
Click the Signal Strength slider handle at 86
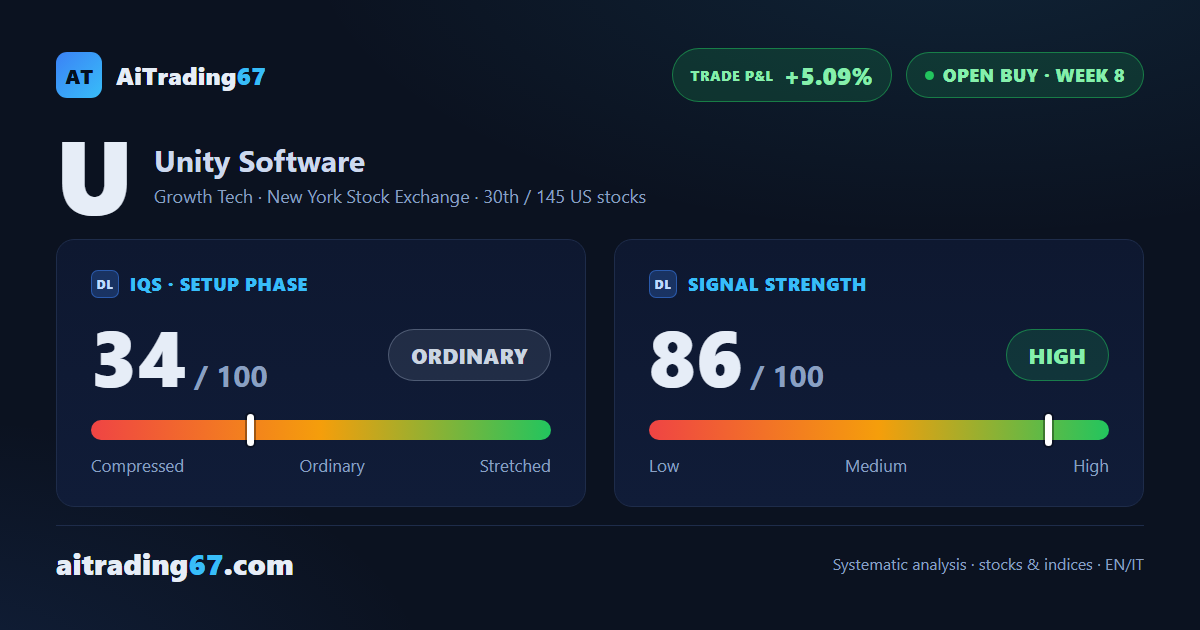click(1048, 430)
